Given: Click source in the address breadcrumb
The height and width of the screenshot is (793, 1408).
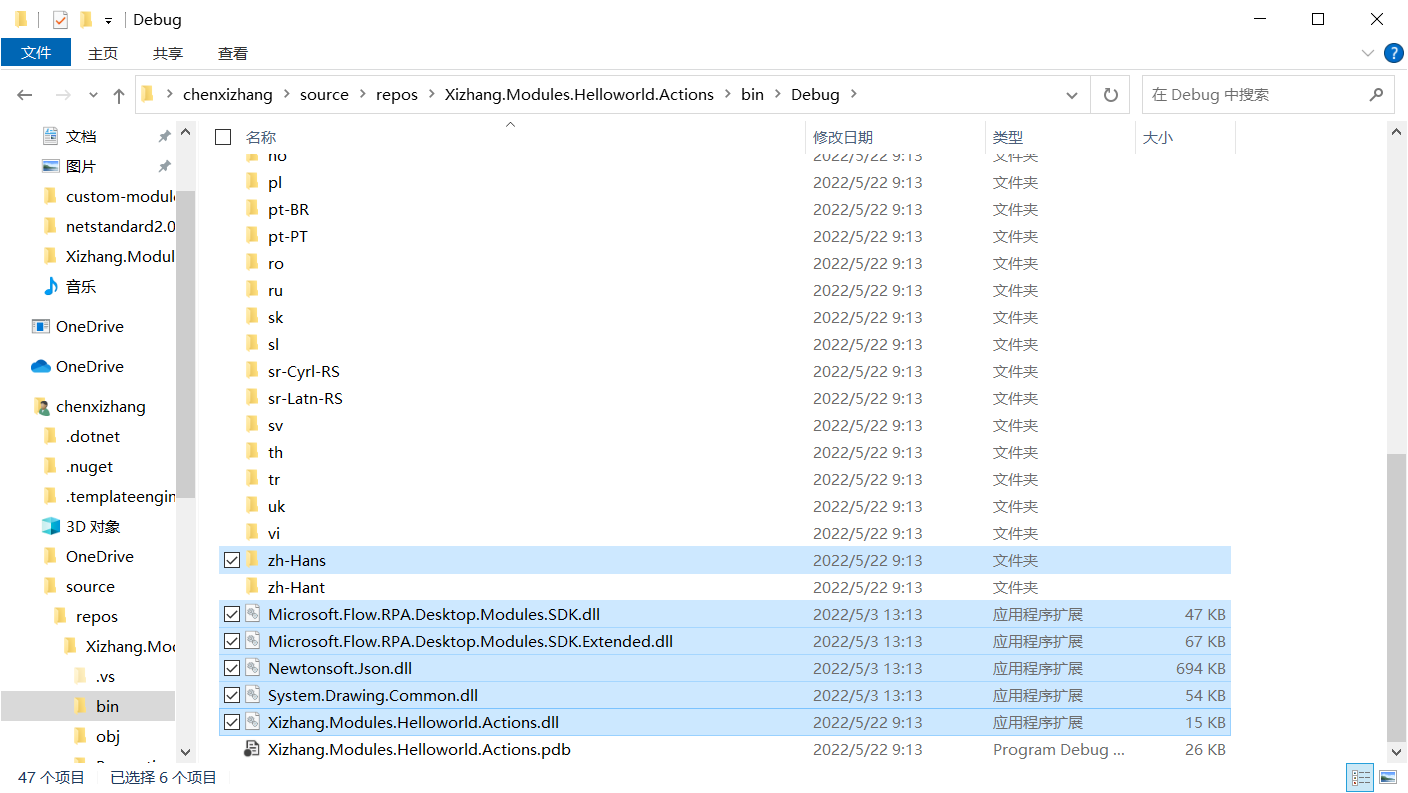Looking at the screenshot, I should (x=324, y=95).
